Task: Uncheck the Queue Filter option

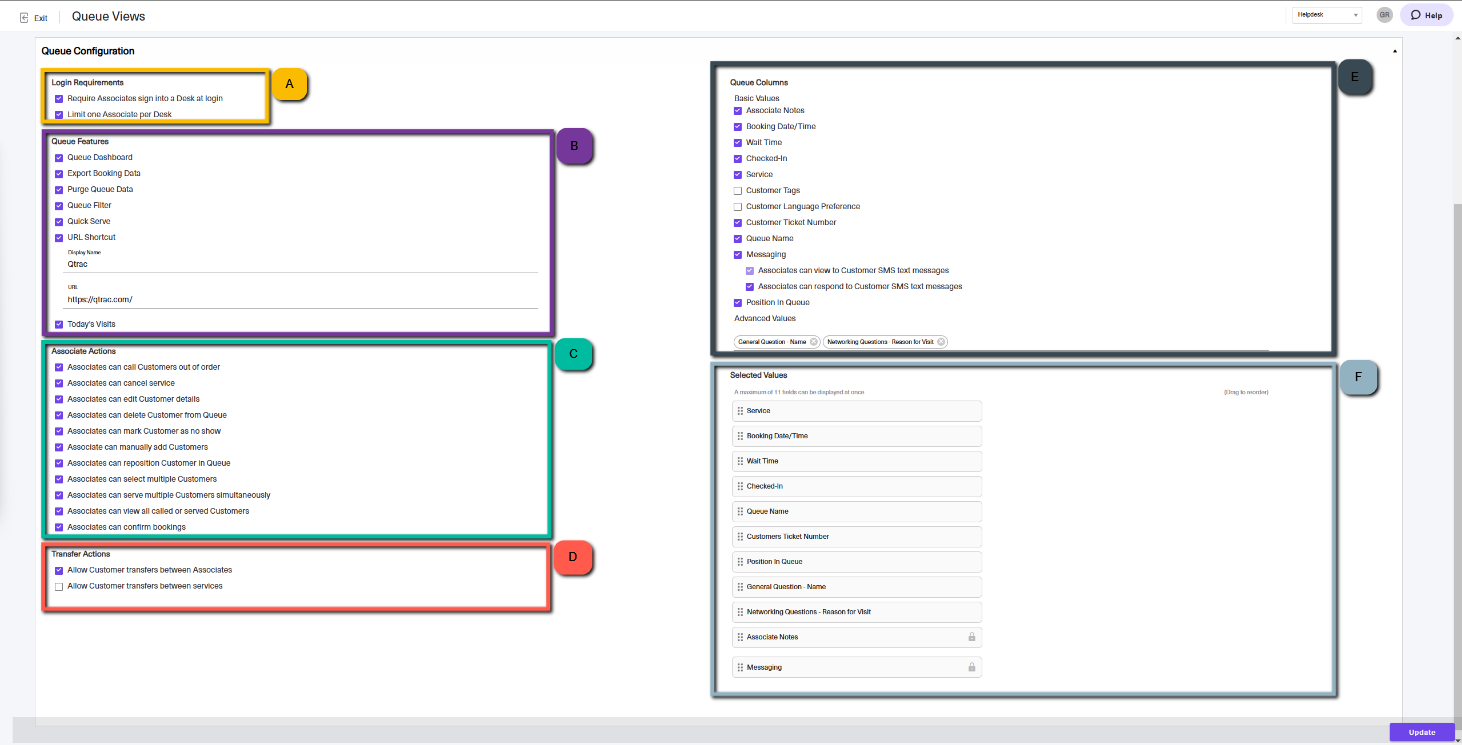Action: click(x=59, y=205)
